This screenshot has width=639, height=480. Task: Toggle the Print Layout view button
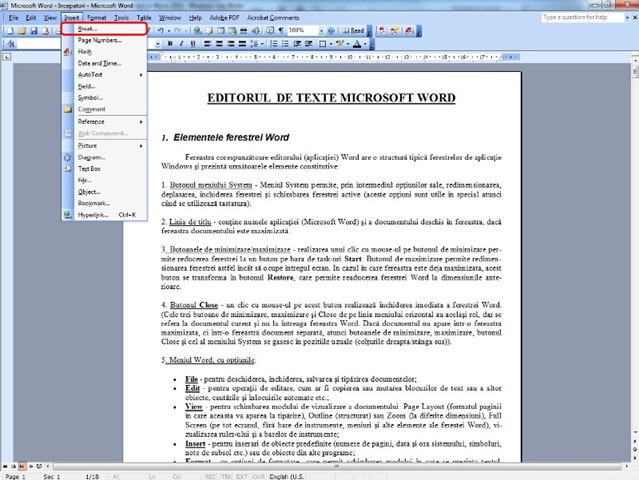coord(22,466)
